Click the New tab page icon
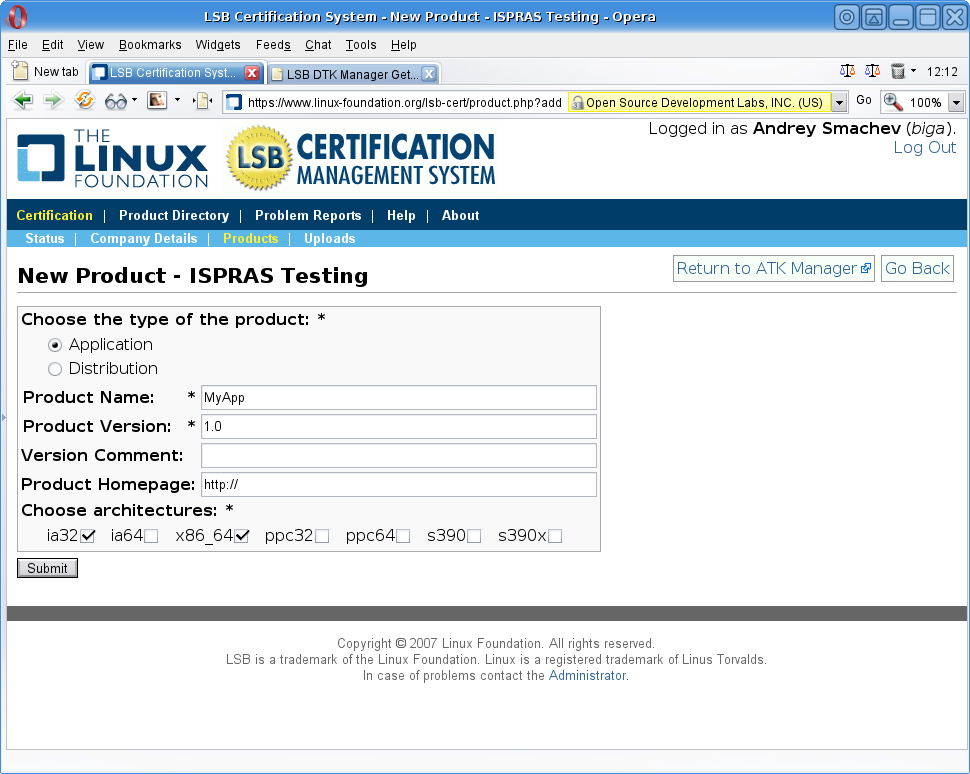This screenshot has height=774, width=970. pos(20,71)
